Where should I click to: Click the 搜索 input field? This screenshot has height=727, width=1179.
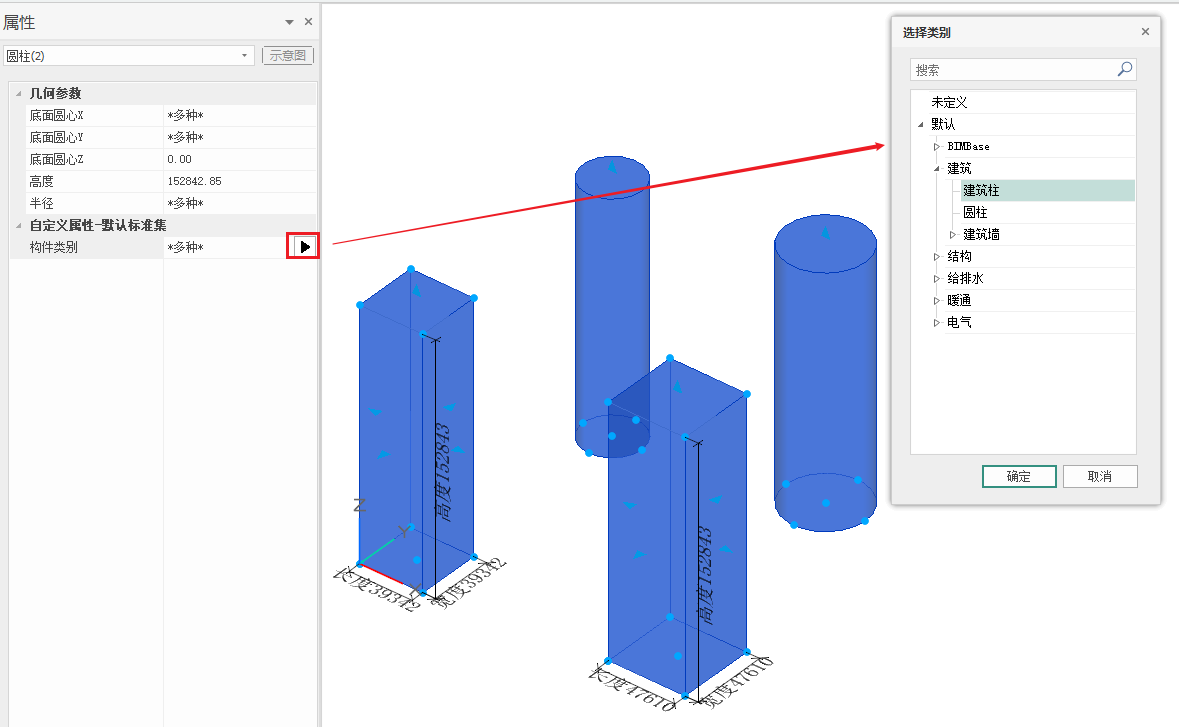click(x=1010, y=70)
